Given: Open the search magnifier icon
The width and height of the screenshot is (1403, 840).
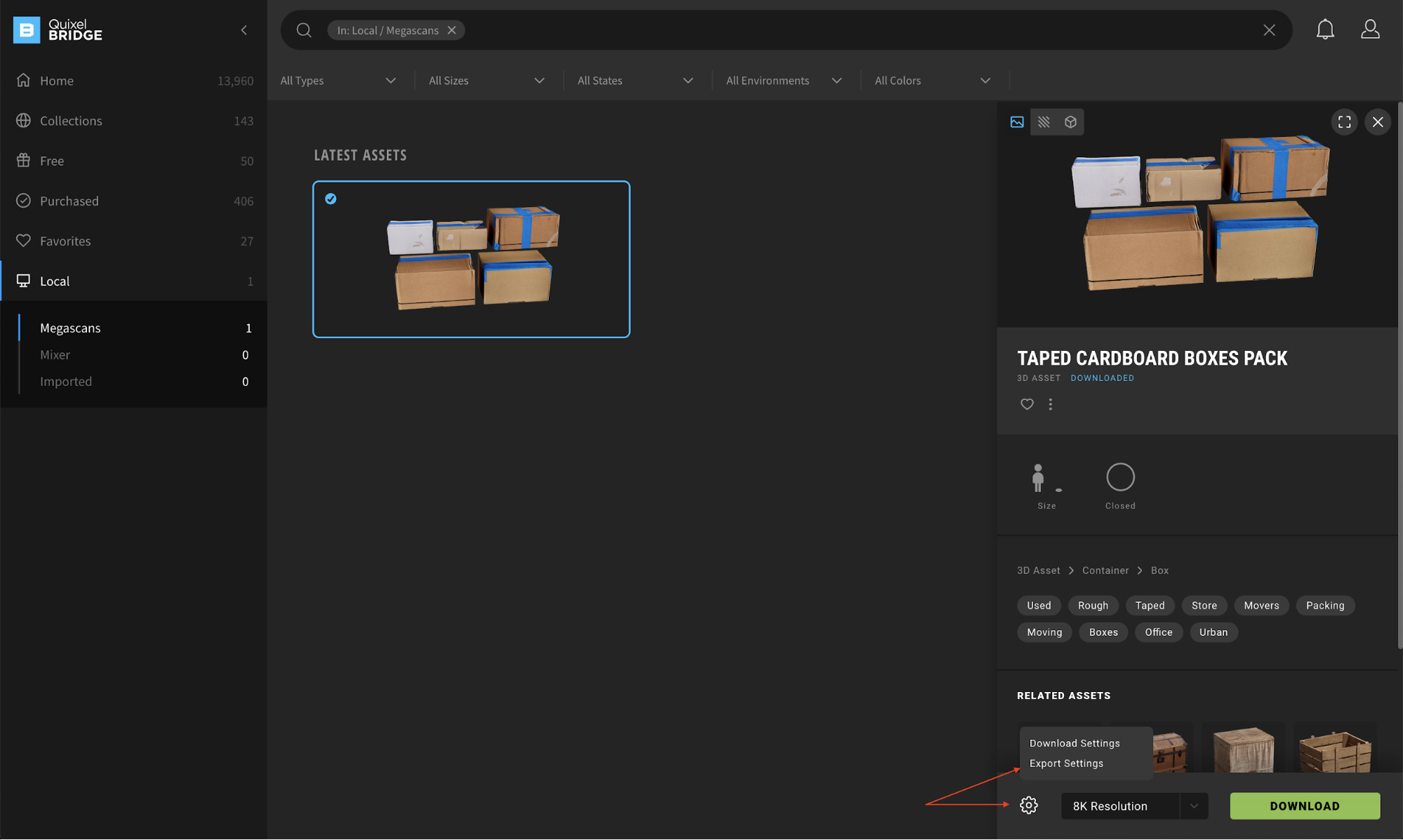Looking at the screenshot, I should click(303, 29).
